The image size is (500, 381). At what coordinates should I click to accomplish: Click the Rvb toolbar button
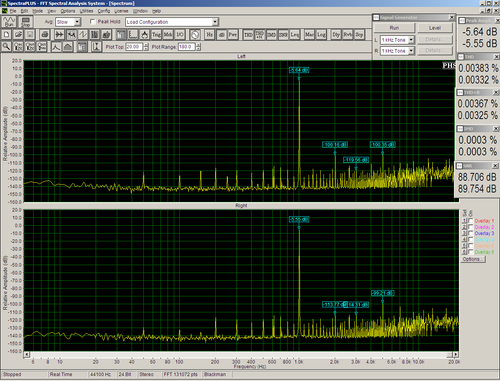(347, 34)
